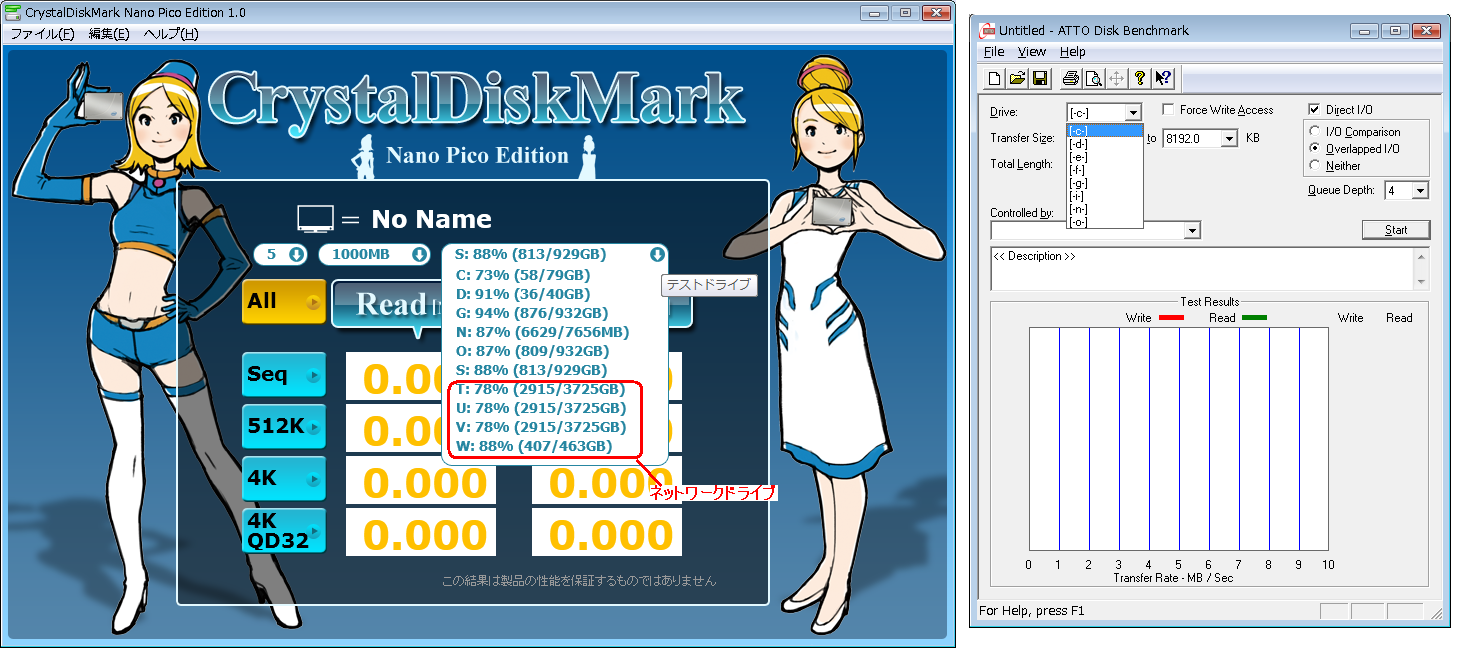
Task: Select drive [-o-] in ATTO drive list
Action: tap(1104, 222)
